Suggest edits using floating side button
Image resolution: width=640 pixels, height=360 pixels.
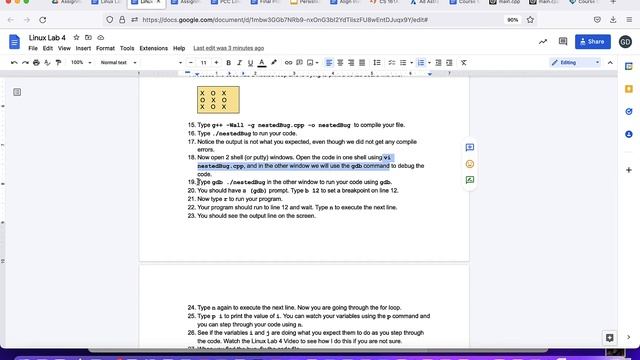point(470,180)
